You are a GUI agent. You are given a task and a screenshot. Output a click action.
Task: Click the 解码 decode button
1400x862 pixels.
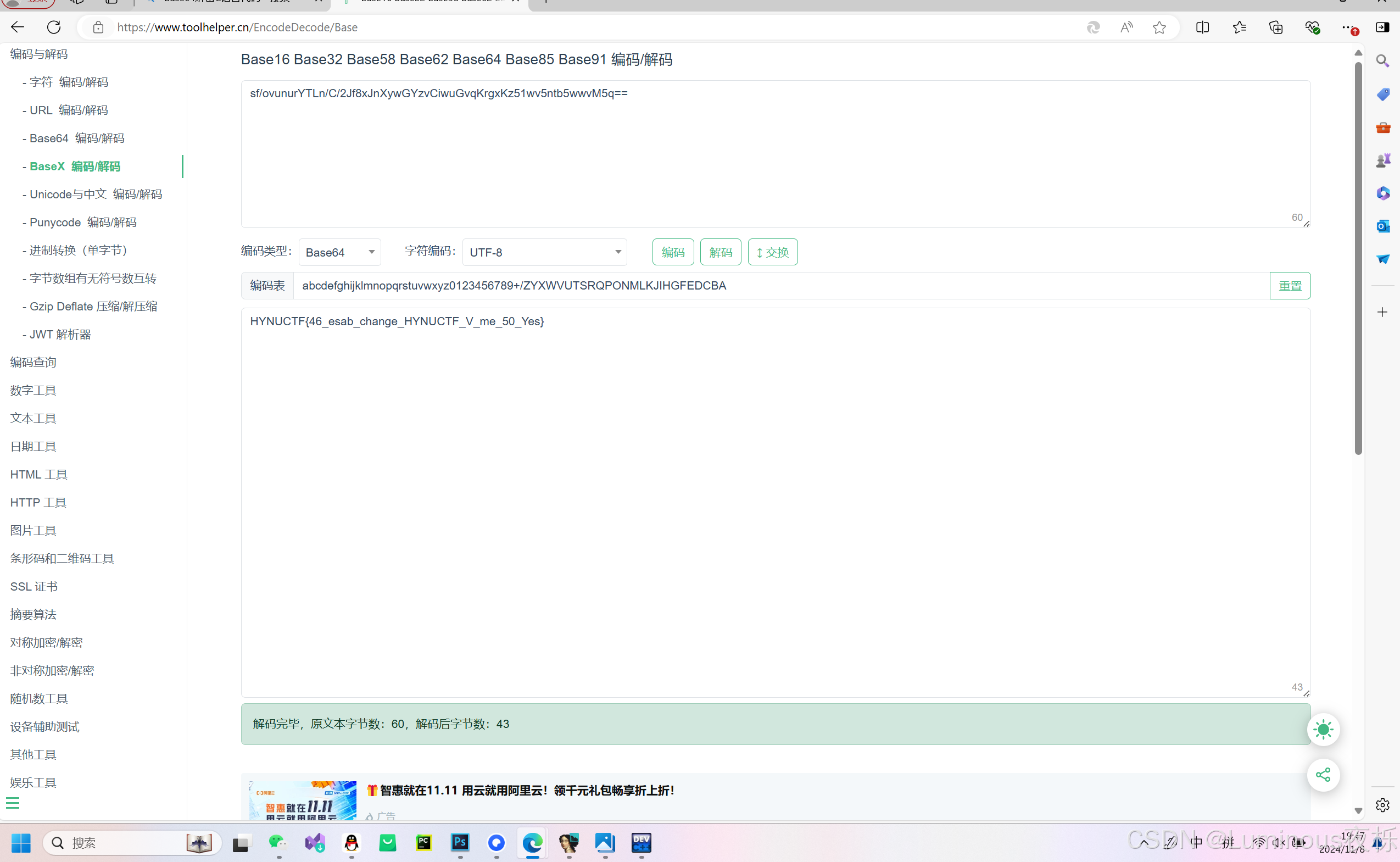coord(720,252)
